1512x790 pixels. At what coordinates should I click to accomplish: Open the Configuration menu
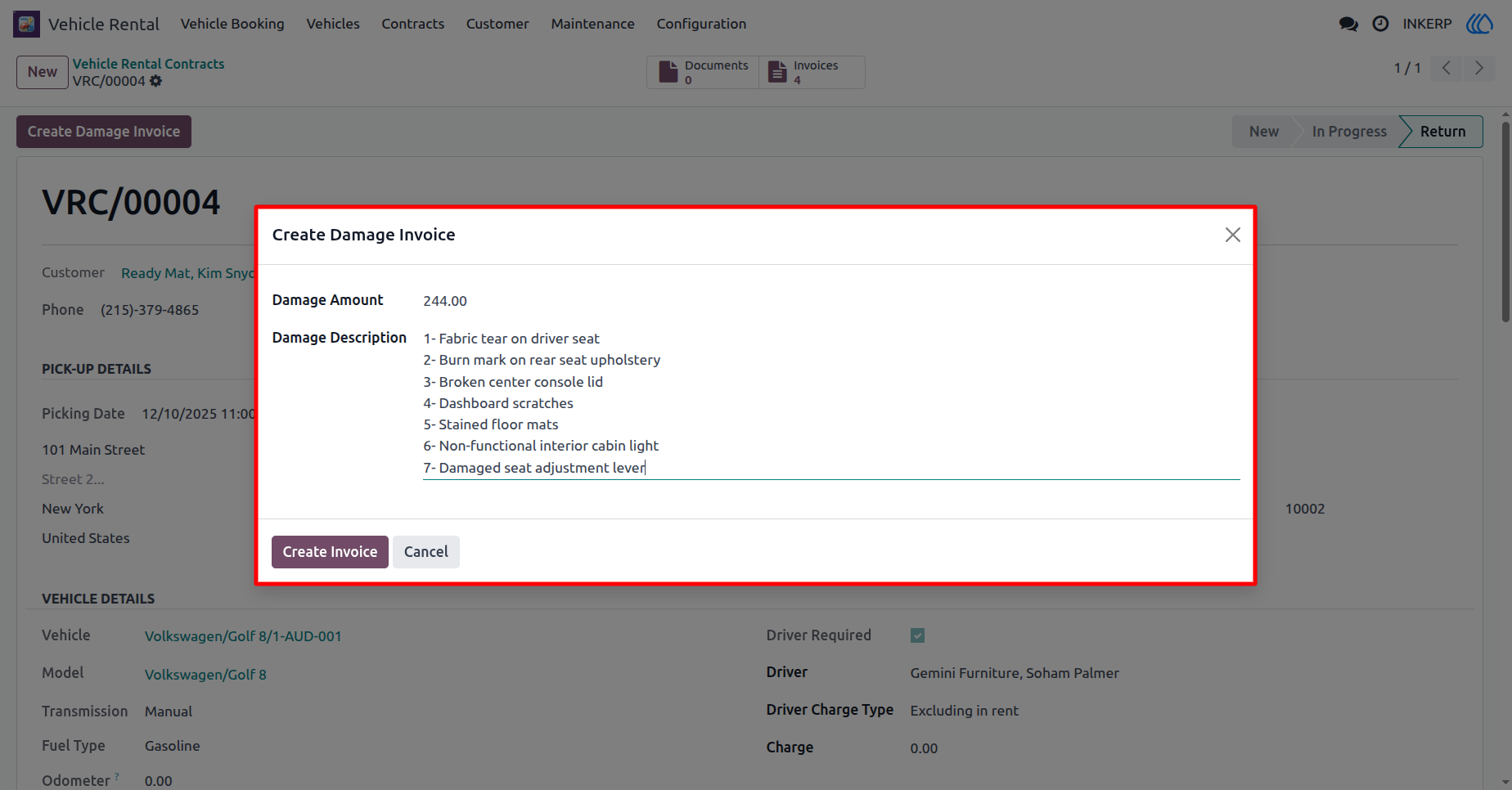[701, 24]
